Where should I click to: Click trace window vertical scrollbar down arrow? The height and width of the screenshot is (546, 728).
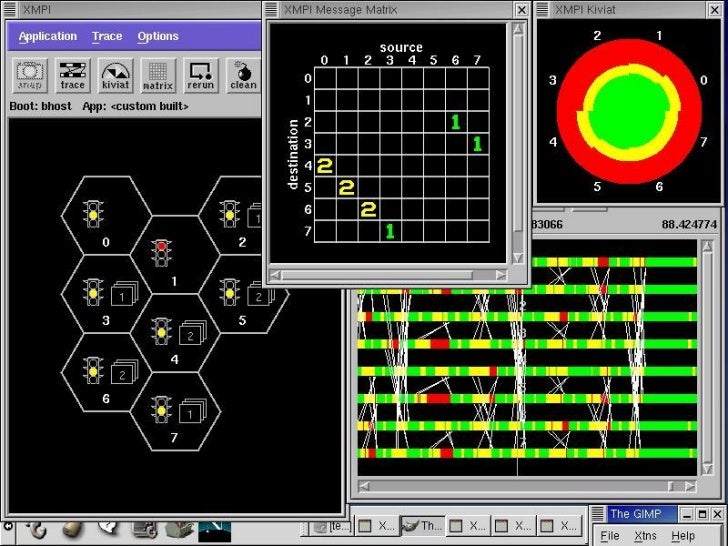coord(707,469)
